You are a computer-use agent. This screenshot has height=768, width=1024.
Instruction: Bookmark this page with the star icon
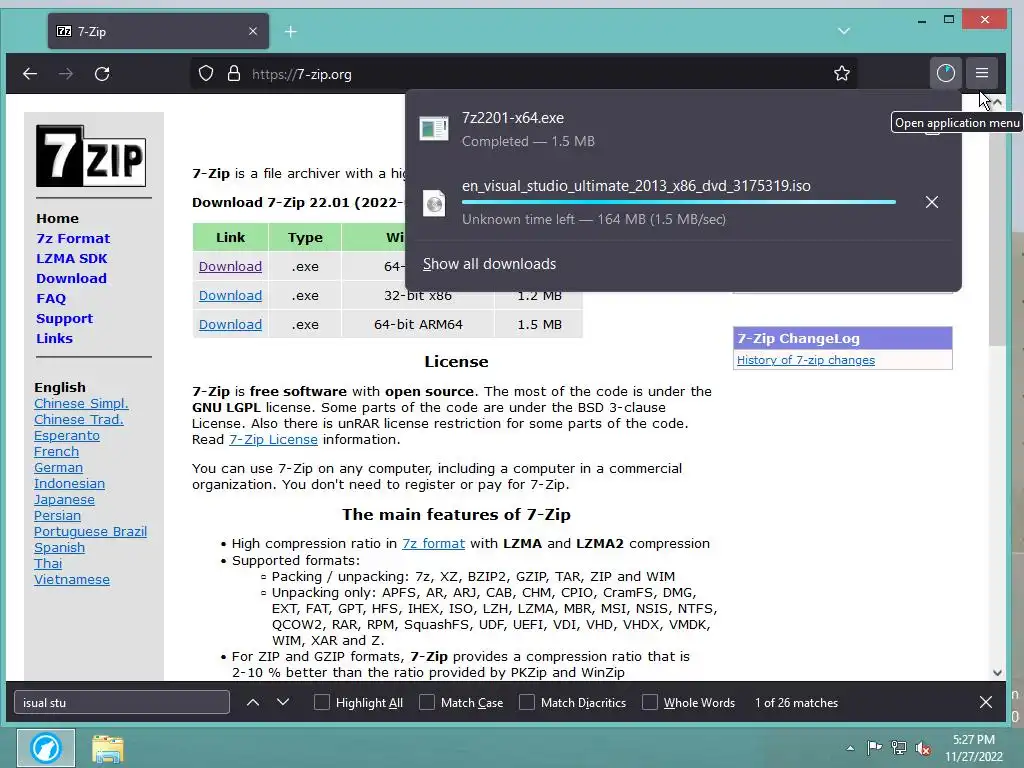click(x=842, y=74)
